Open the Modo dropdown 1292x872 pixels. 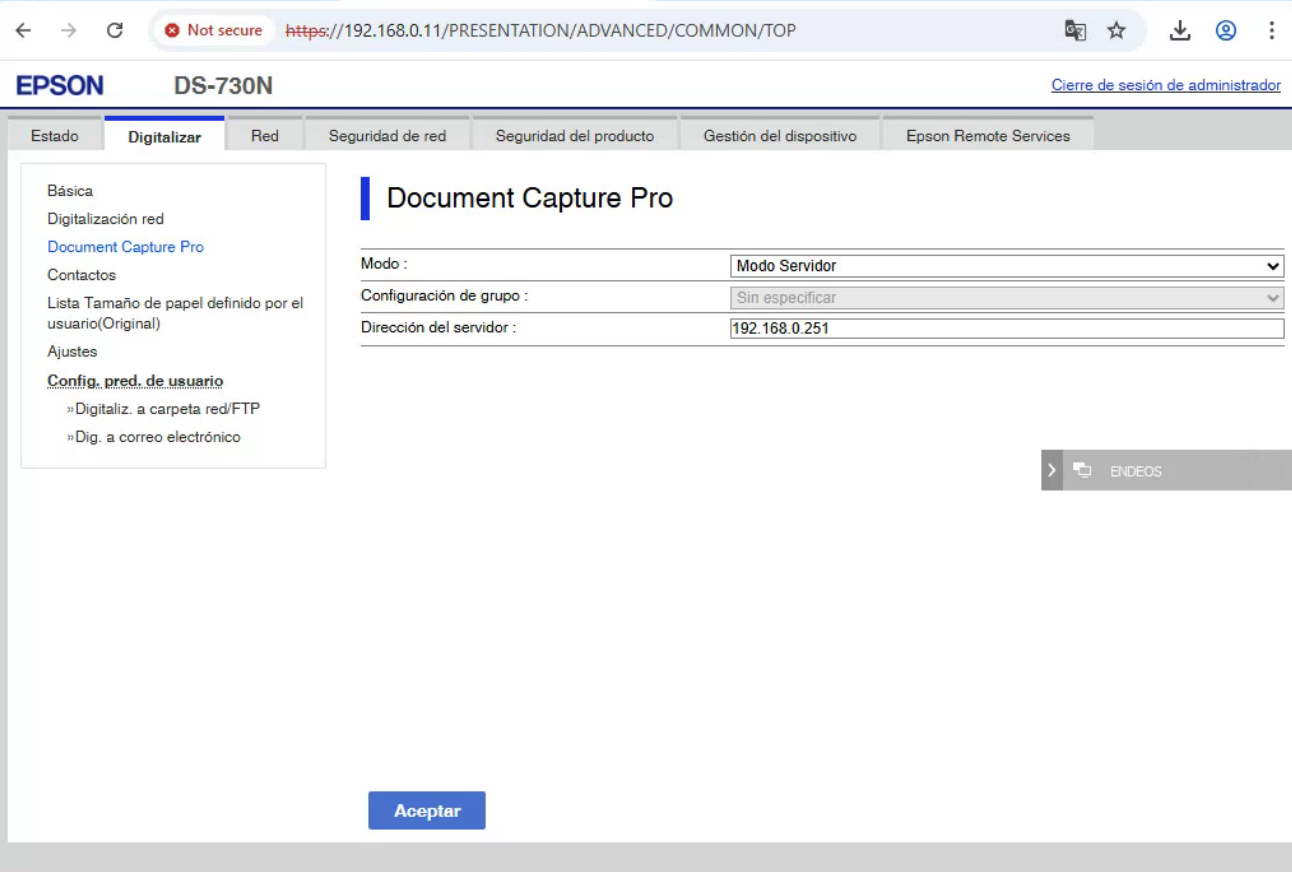pyautogui.click(x=1007, y=266)
